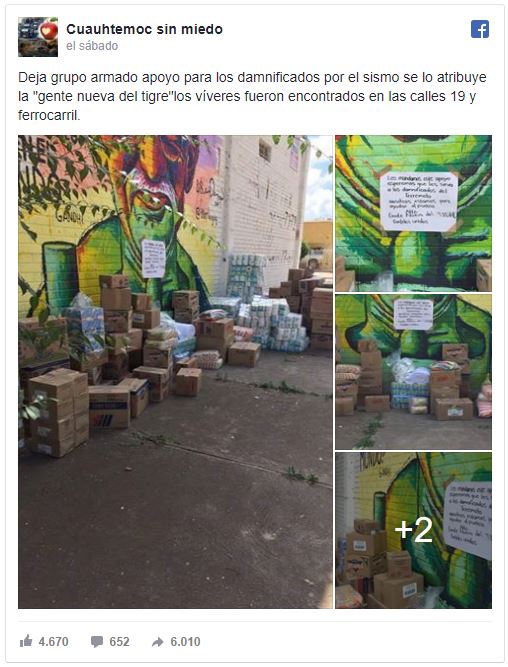
Task: Click the comment speech bubble icon
Action: (x=97, y=641)
